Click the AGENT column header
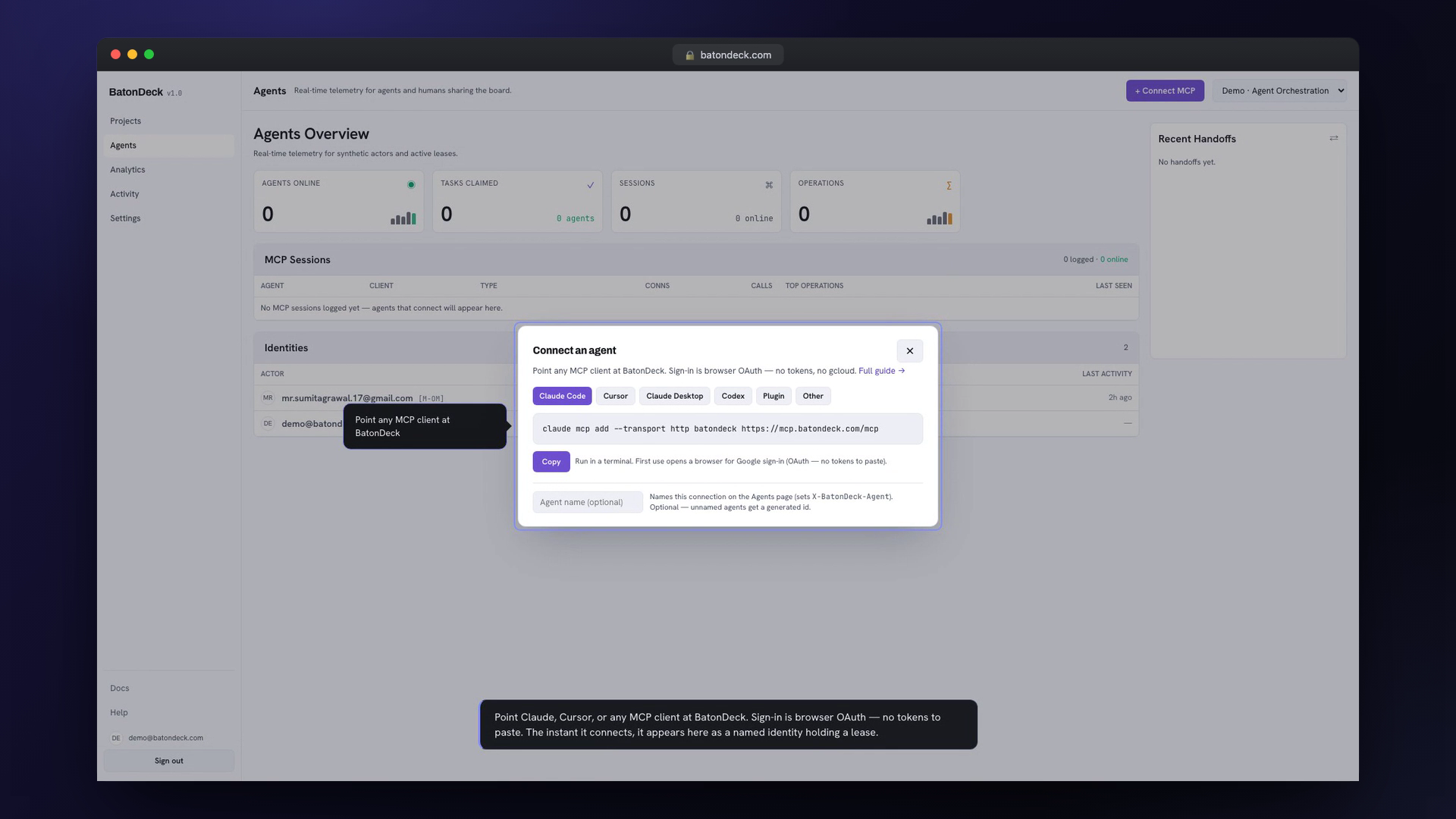This screenshot has width=1456, height=819. 272,286
